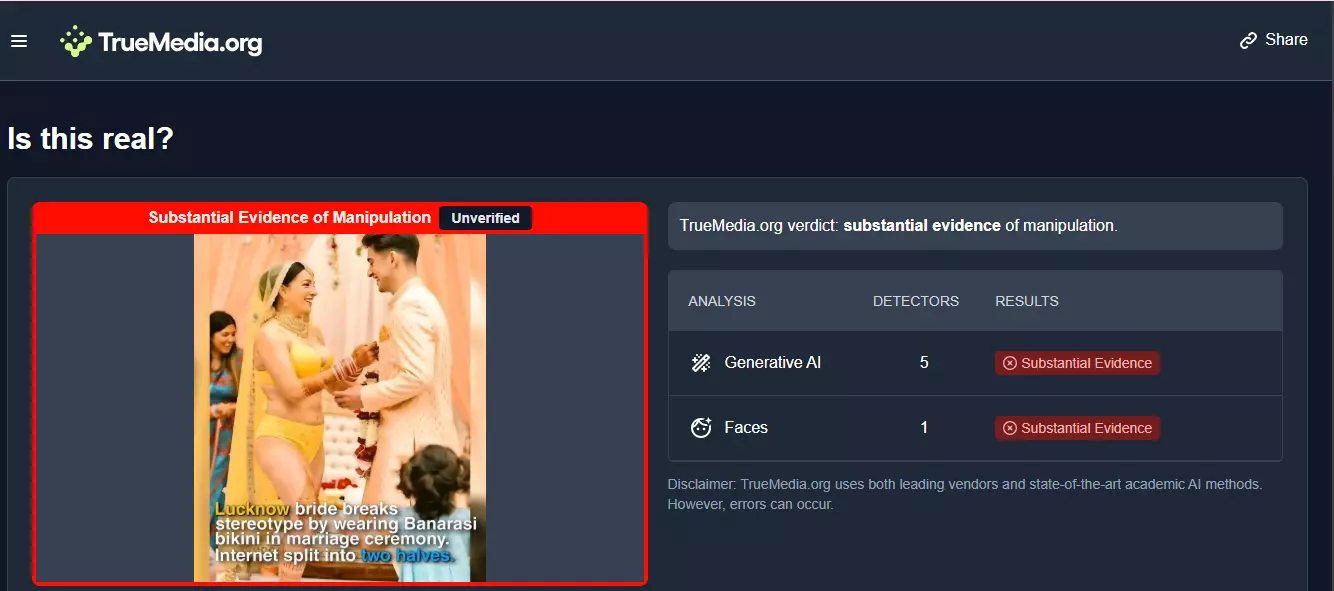Click the Generative AI Substantial Evidence badge

pos(1077,363)
